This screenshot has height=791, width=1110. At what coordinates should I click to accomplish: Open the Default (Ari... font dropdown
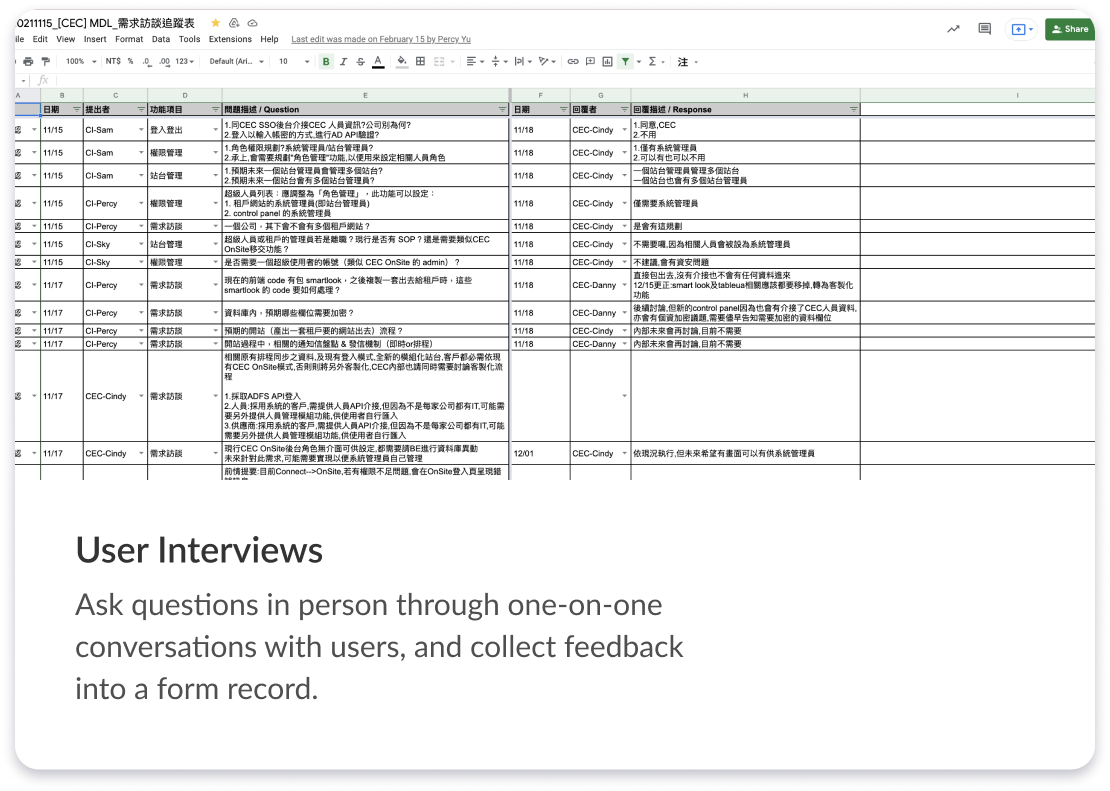coord(236,62)
